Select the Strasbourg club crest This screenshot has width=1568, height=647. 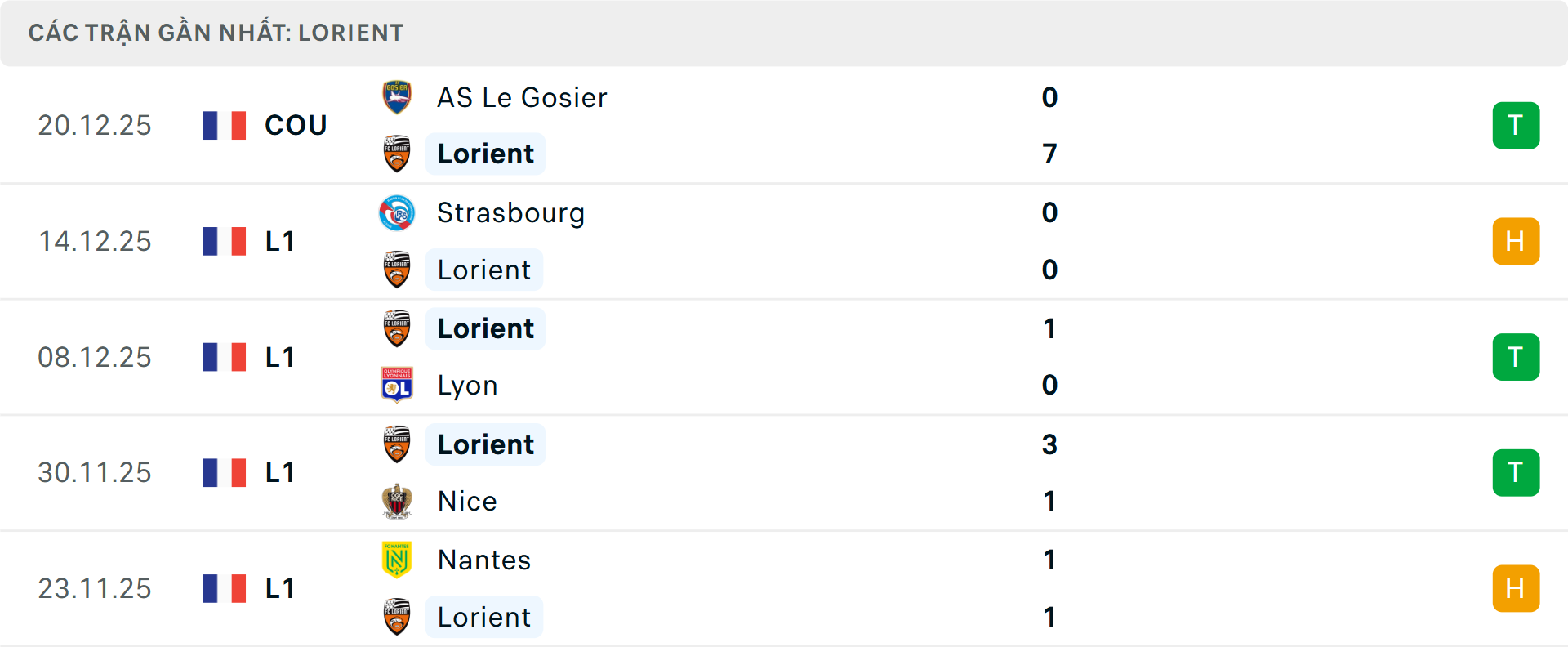397,213
